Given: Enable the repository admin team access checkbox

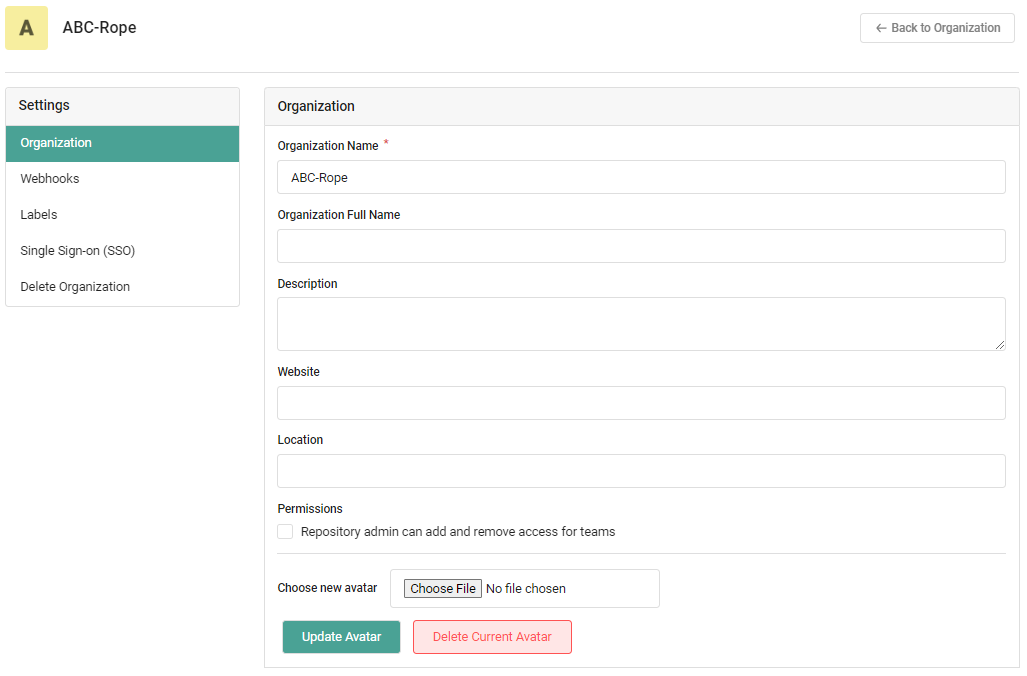Looking at the screenshot, I should (286, 532).
